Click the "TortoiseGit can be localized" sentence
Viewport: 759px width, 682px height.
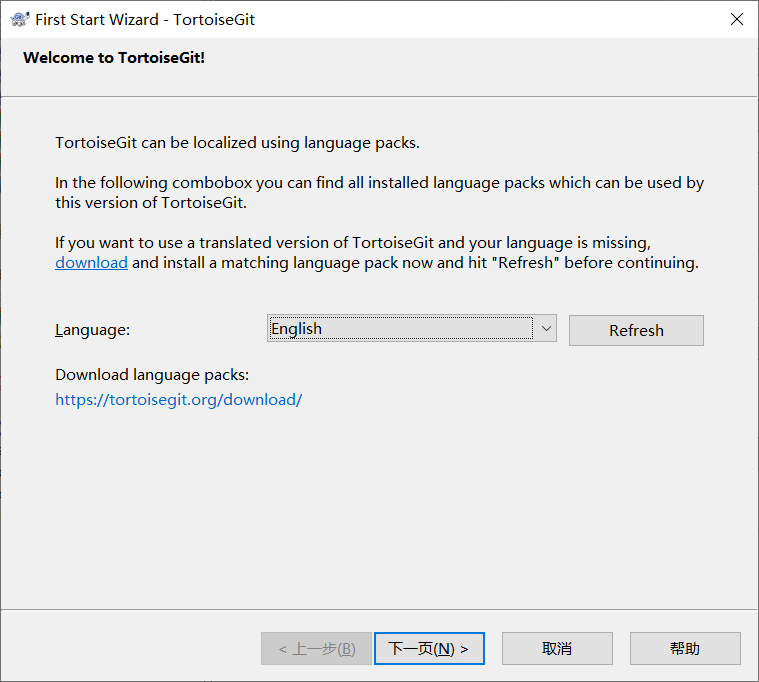coord(237,143)
